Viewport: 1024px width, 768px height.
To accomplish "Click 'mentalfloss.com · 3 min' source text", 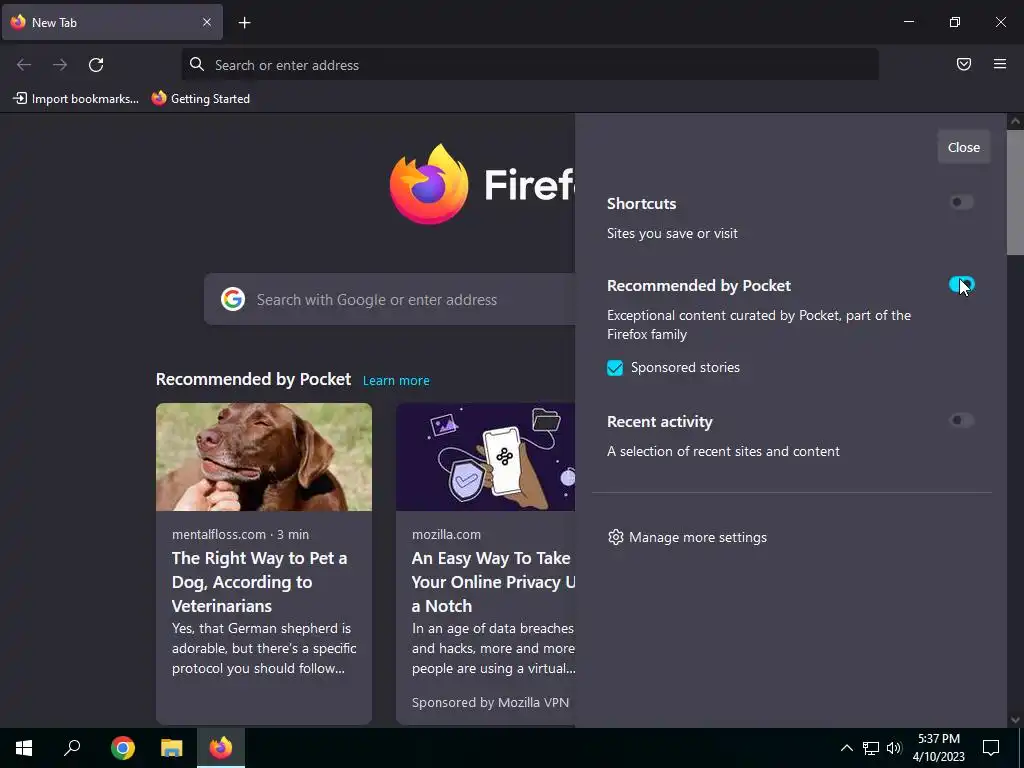I will pyautogui.click(x=240, y=534).
